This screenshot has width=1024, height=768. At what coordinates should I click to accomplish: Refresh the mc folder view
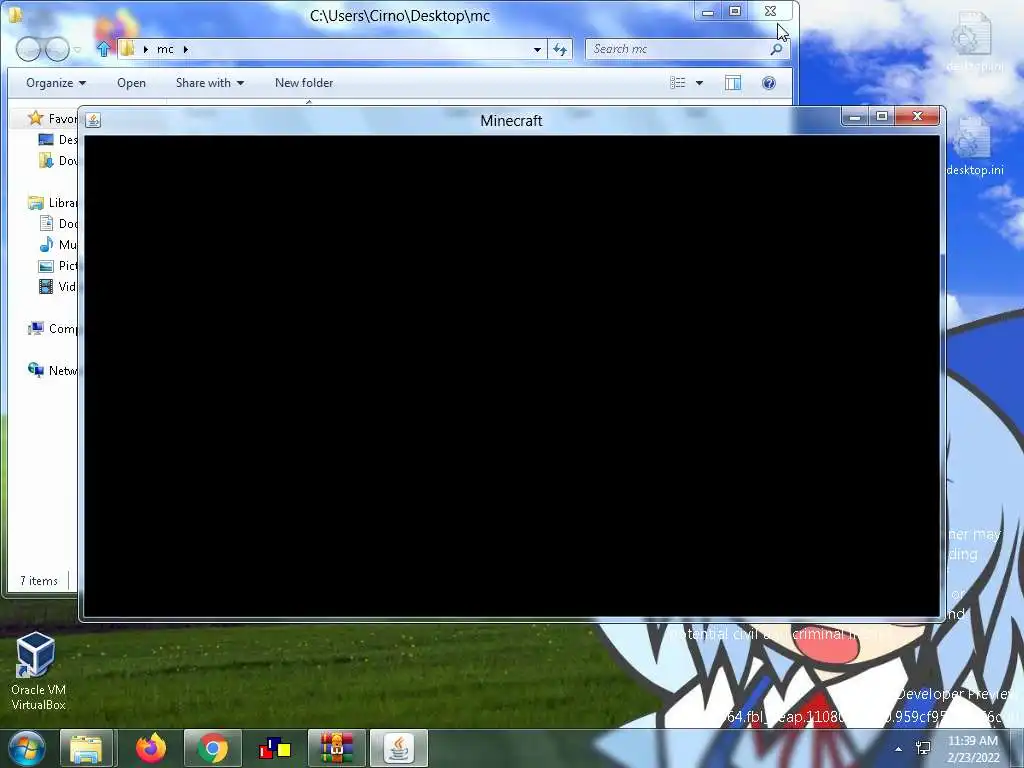point(560,49)
